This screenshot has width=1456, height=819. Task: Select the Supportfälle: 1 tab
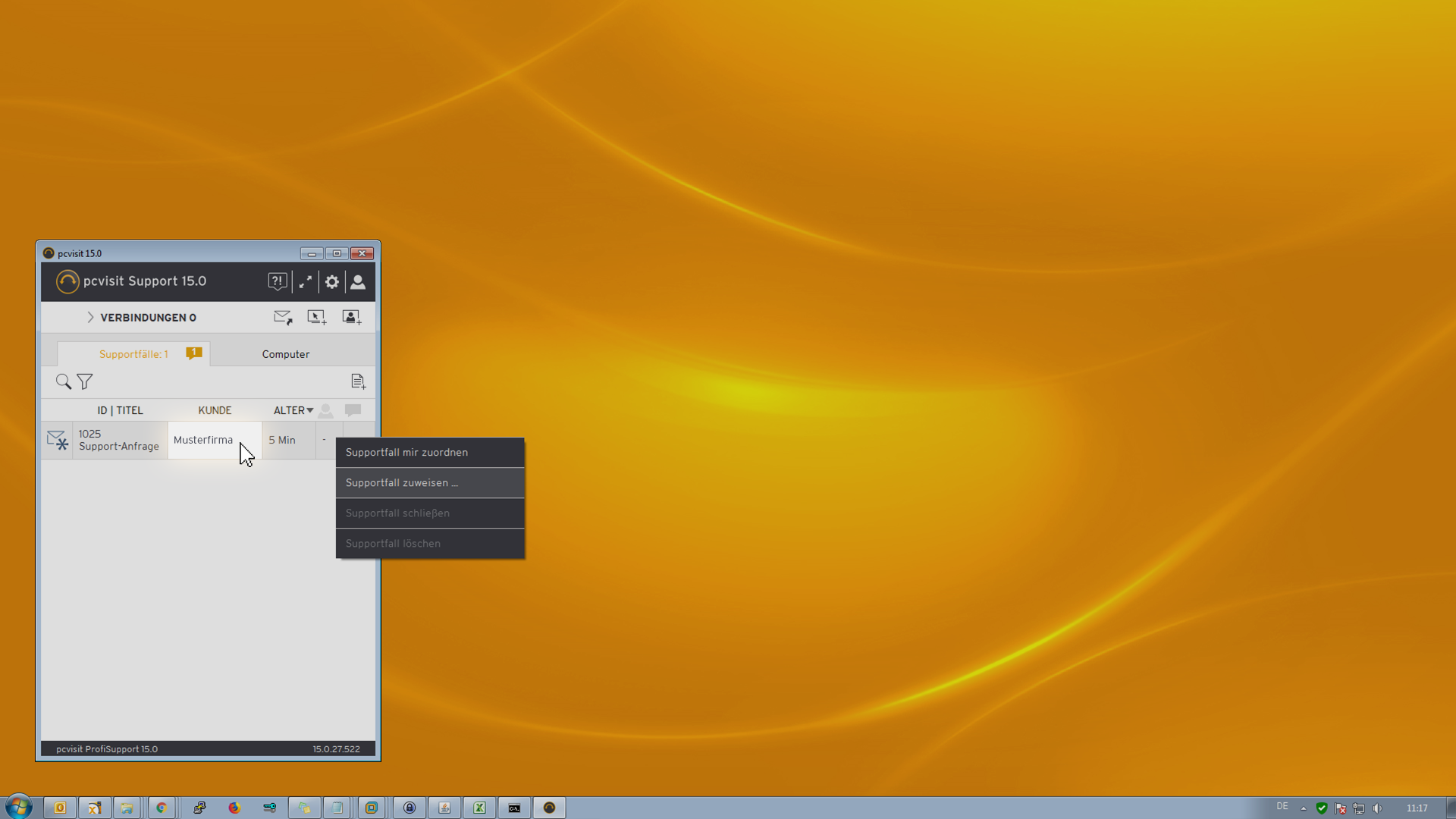[133, 354]
